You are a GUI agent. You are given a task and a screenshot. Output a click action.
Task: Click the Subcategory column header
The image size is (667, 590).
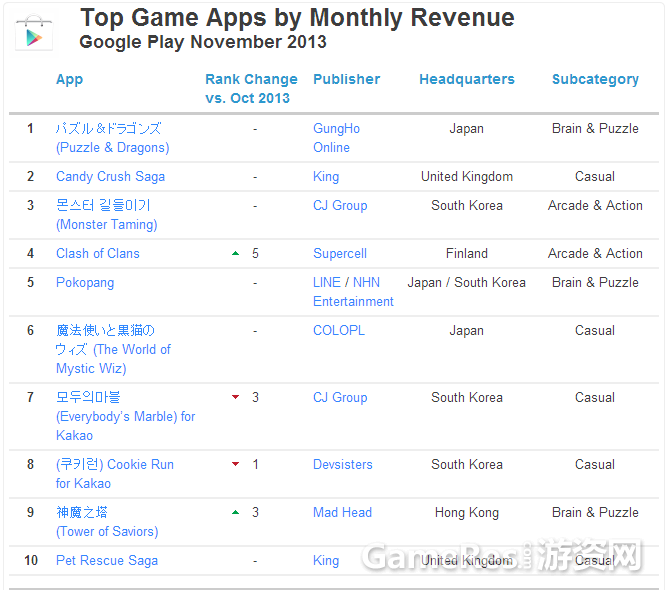[x=596, y=80]
